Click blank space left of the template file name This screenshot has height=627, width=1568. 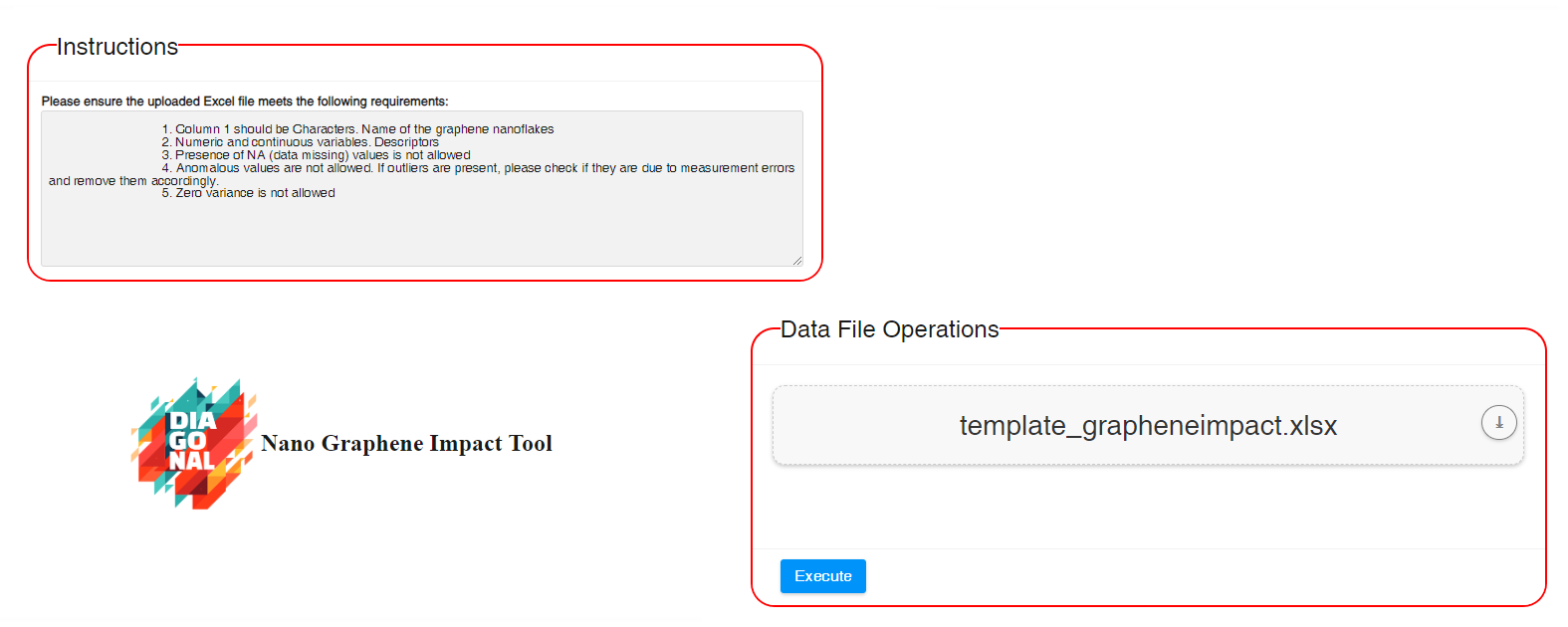click(856, 426)
